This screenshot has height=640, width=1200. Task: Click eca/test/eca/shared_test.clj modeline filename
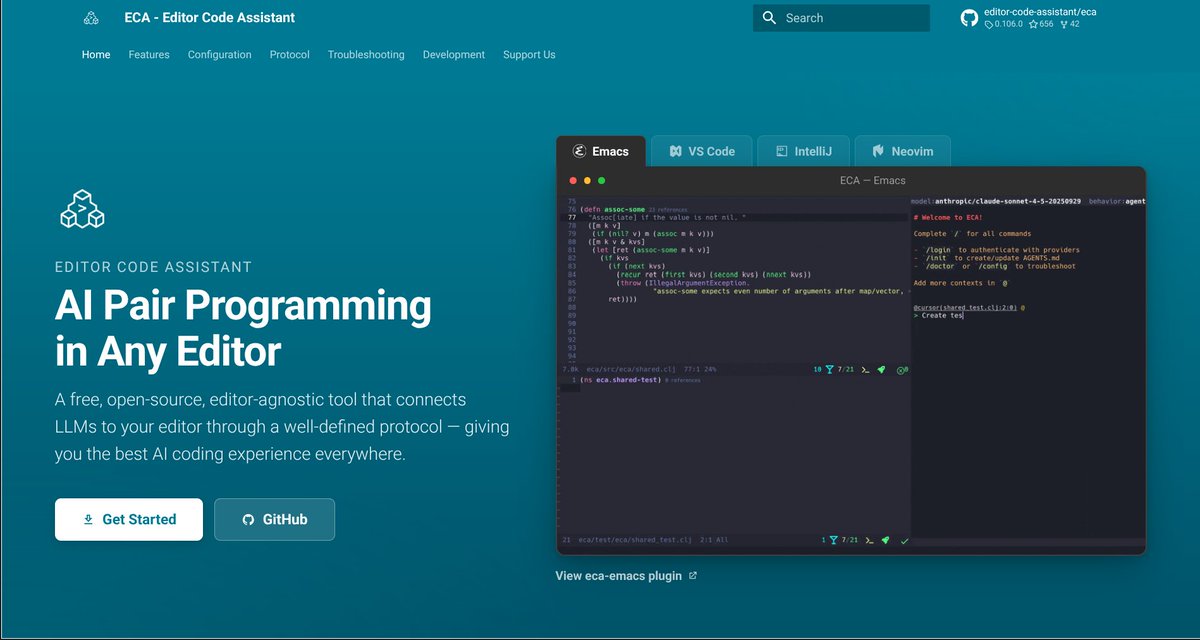click(x=637, y=540)
